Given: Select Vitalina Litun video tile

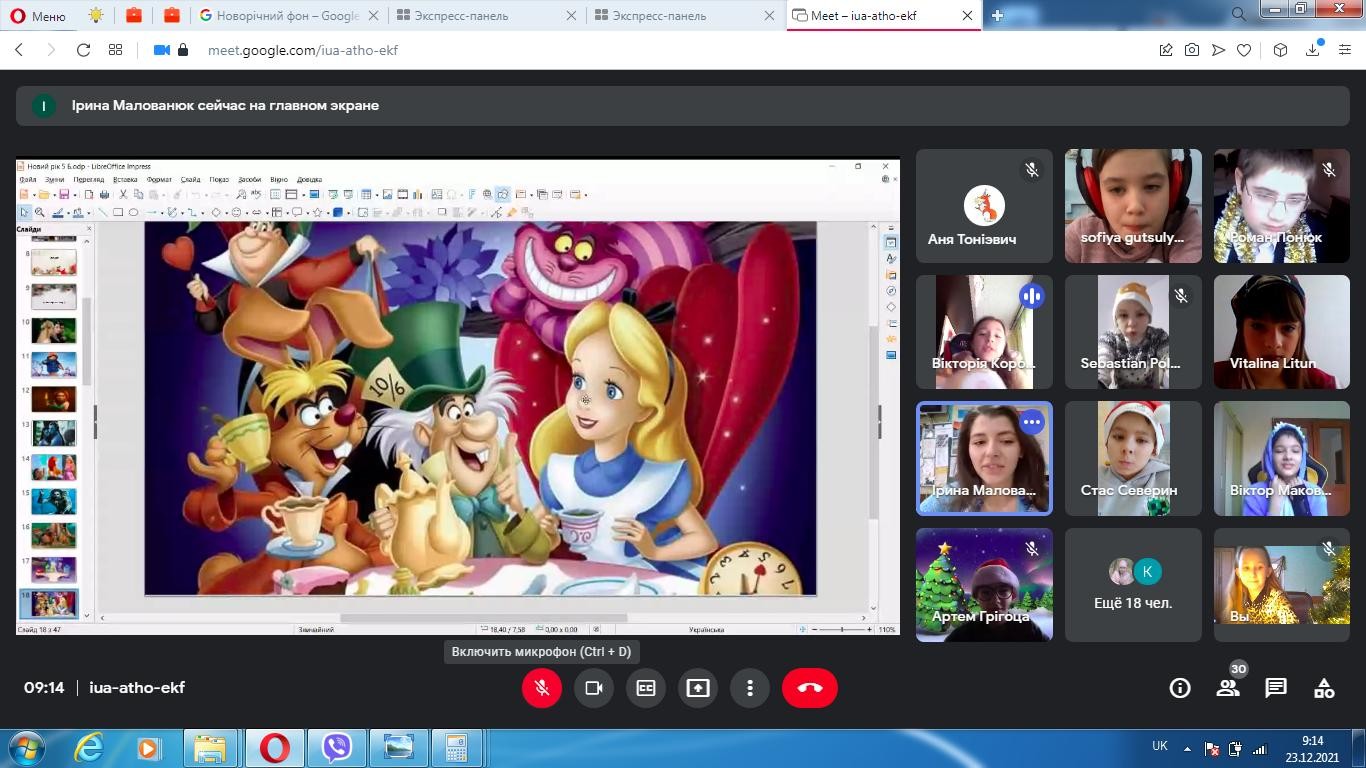Looking at the screenshot, I should [x=1282, y=332].
